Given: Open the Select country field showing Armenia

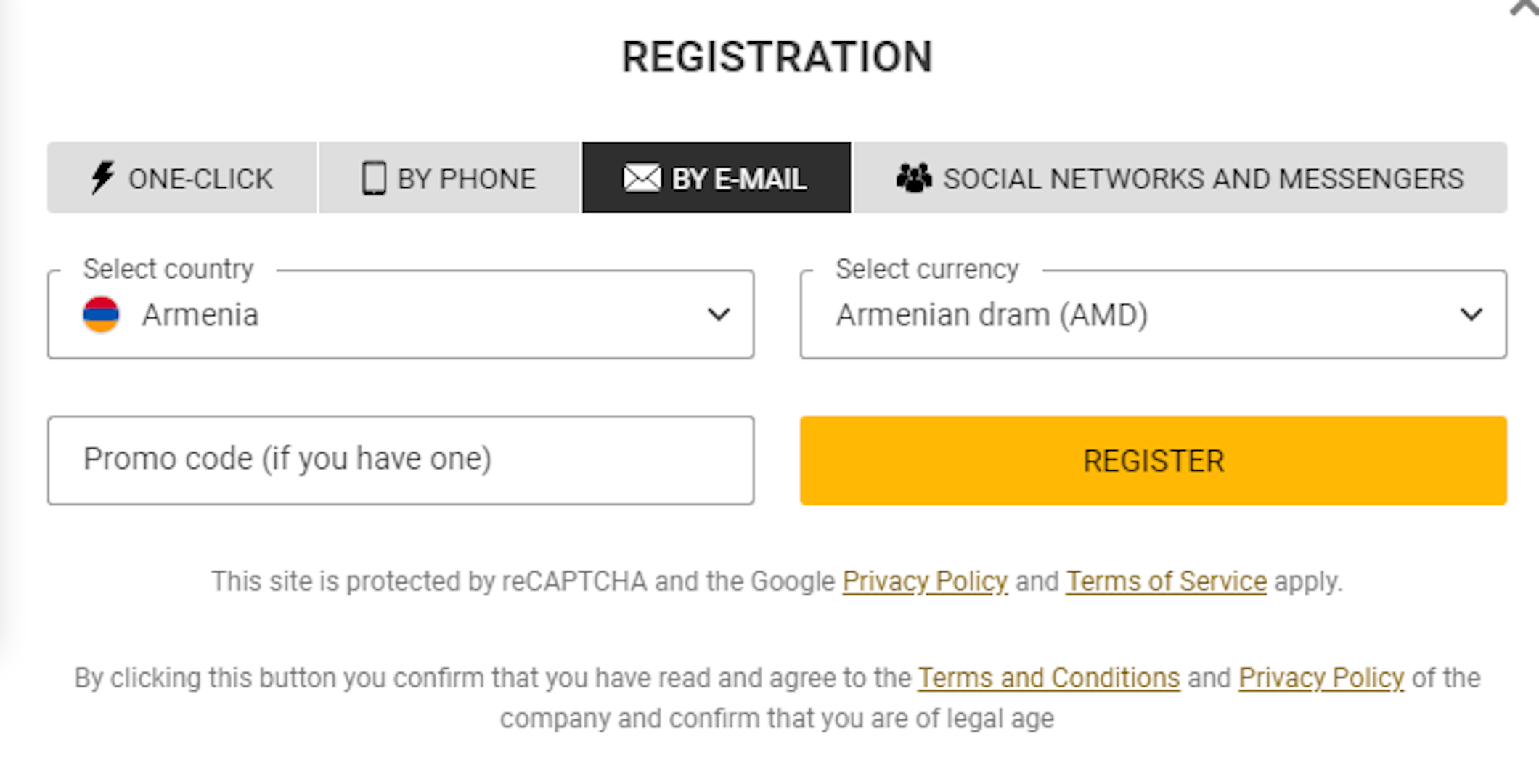Looking at the screenshot, I should pyautogui.click(x=401, y=314).
